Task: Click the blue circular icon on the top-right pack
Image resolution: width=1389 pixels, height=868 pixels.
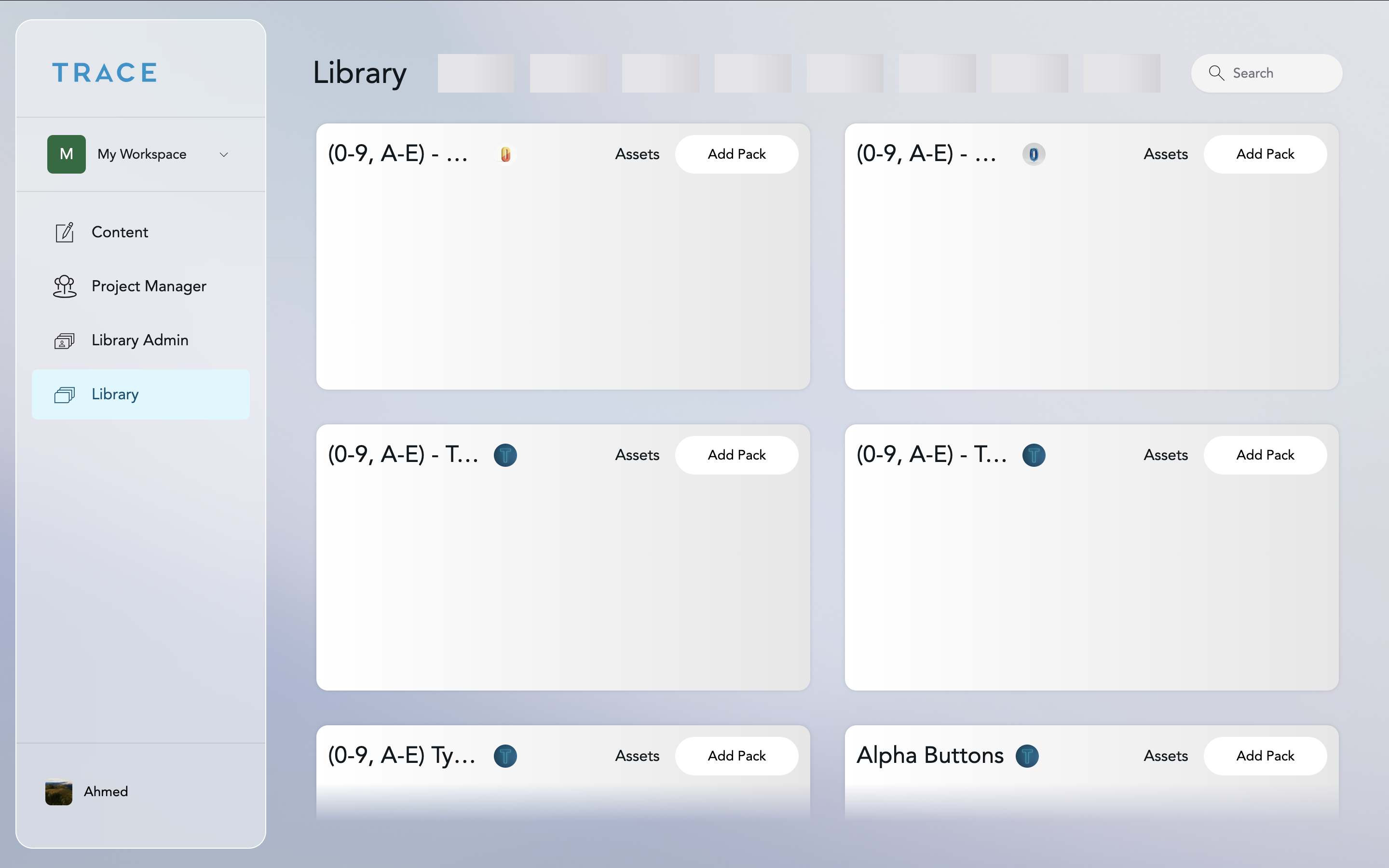Action: (1033, 154)
